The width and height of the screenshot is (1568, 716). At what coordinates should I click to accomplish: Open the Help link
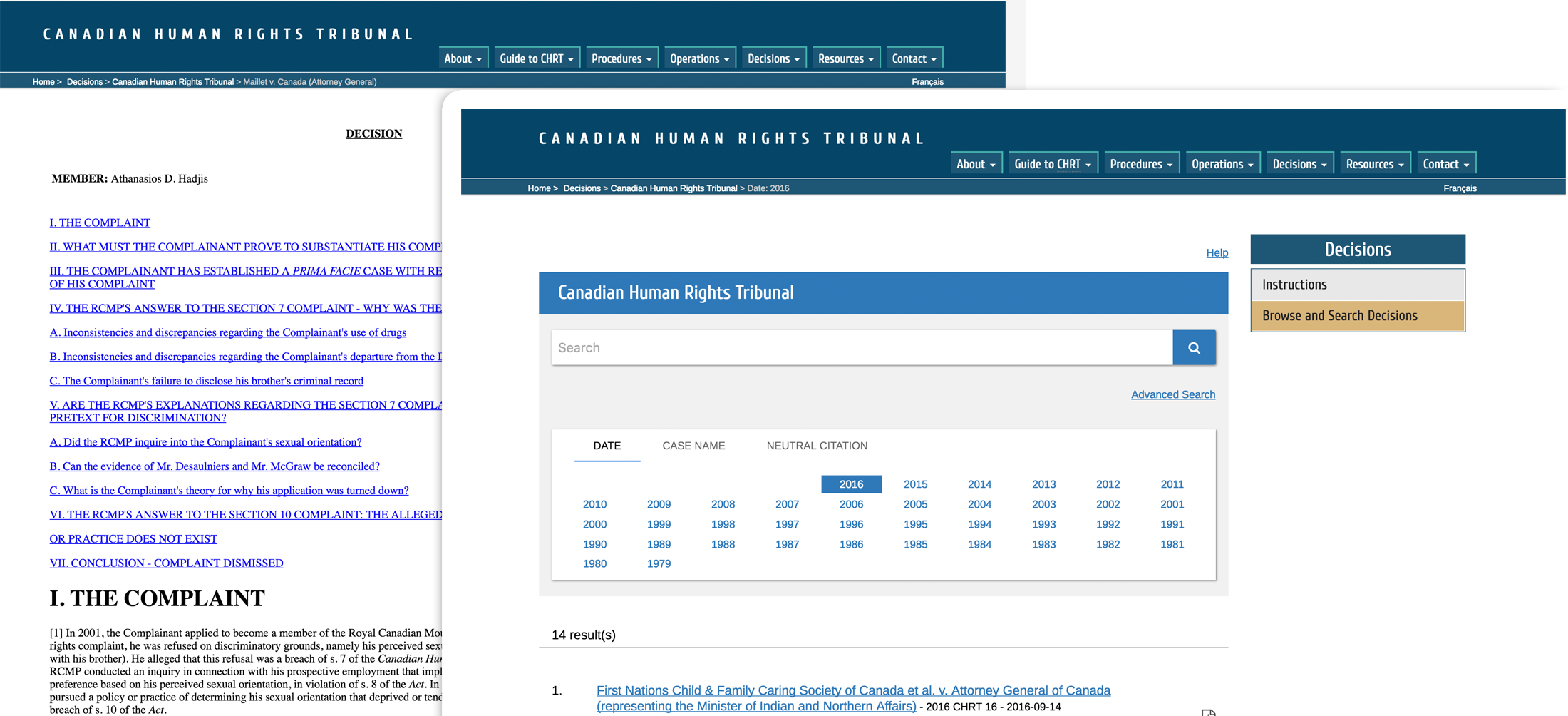click(1217, 252)
